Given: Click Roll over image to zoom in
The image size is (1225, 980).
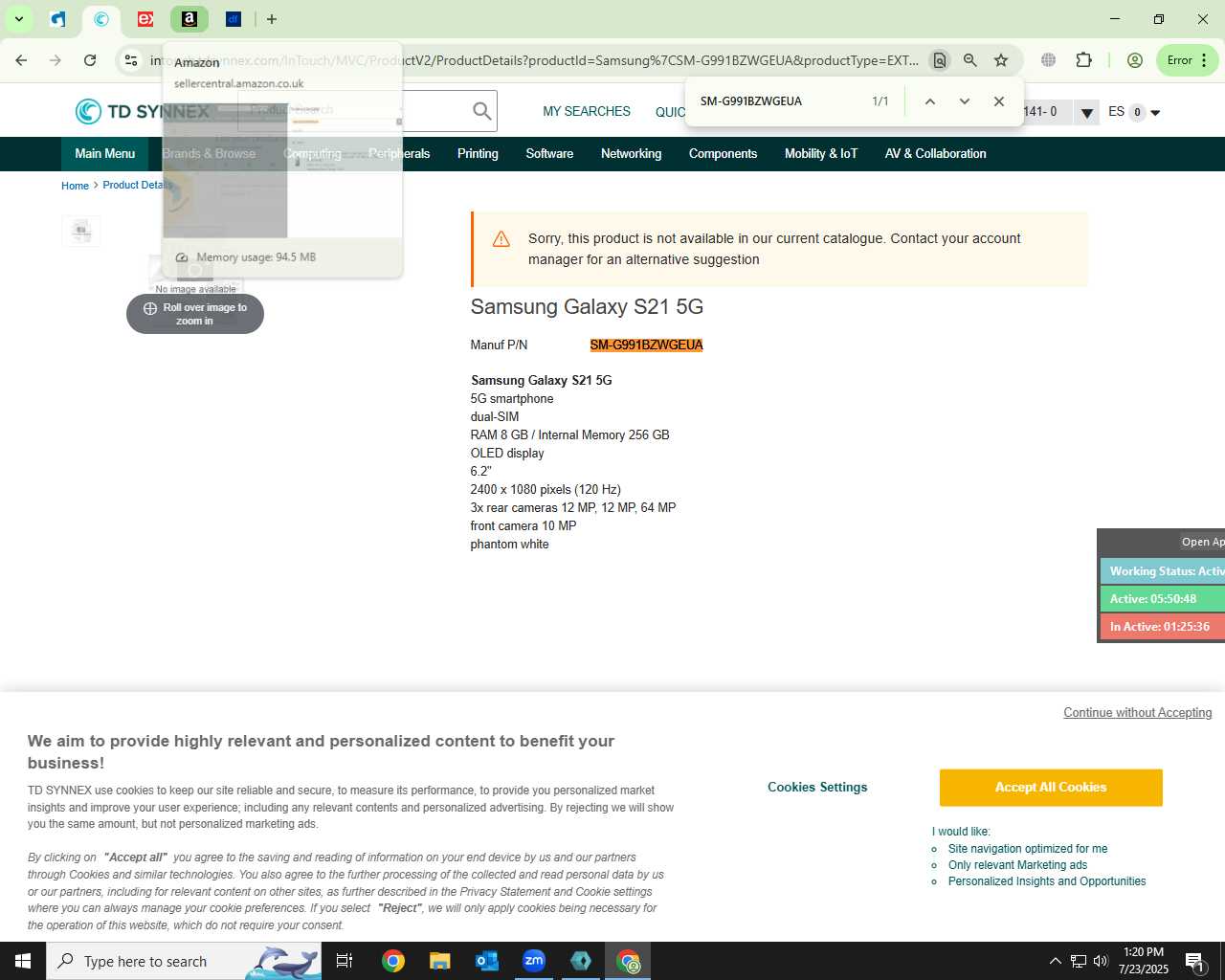Looking at the screenshot, I should (195, 314).
